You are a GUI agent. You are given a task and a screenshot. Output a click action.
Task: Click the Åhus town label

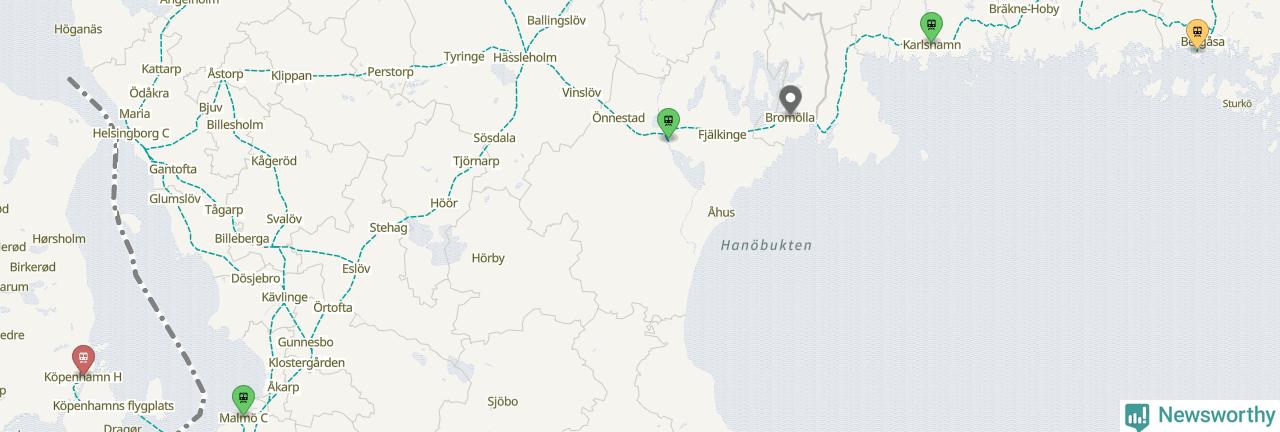[x=721, y=212]
